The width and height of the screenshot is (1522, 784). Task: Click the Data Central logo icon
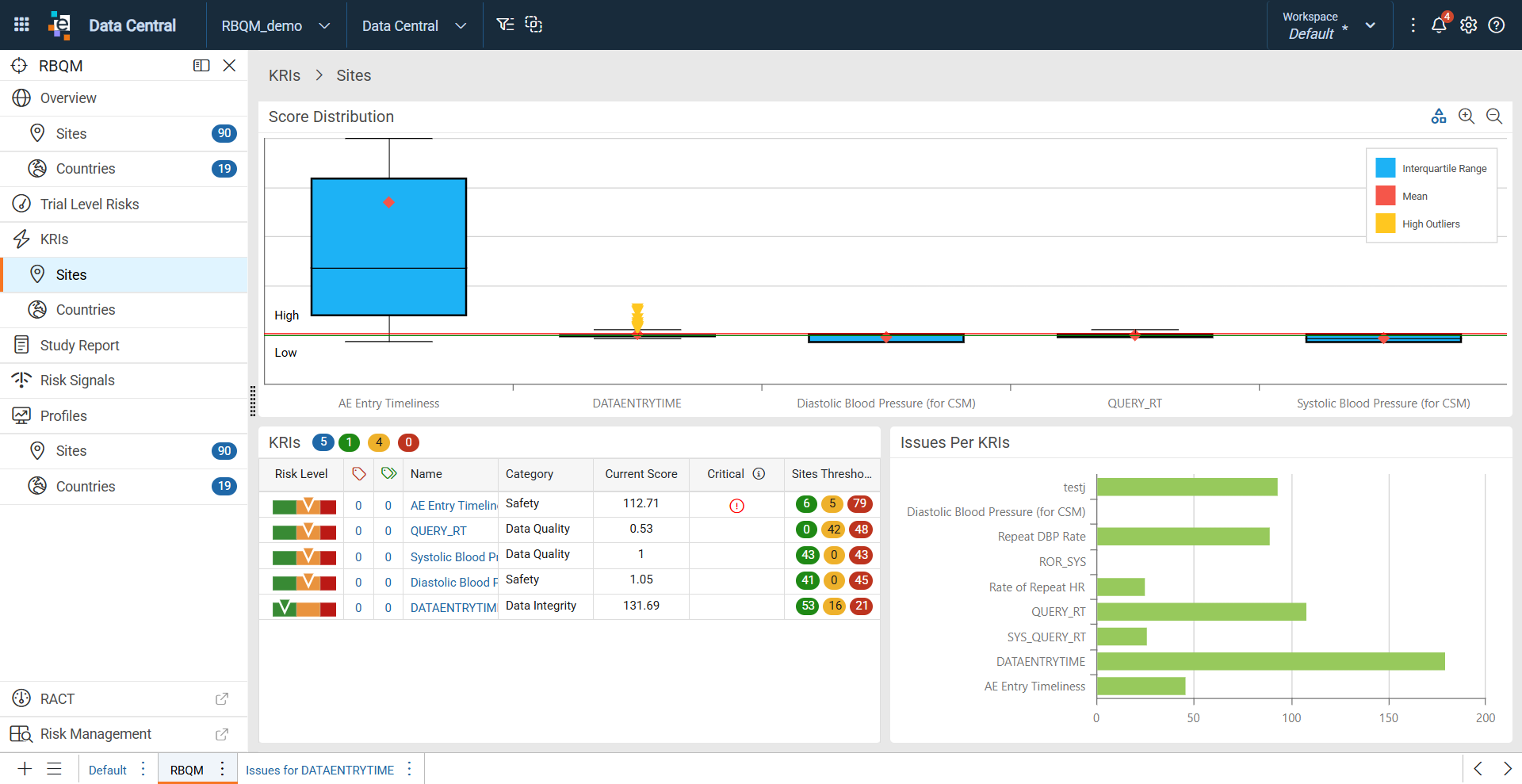click(59, 25)
